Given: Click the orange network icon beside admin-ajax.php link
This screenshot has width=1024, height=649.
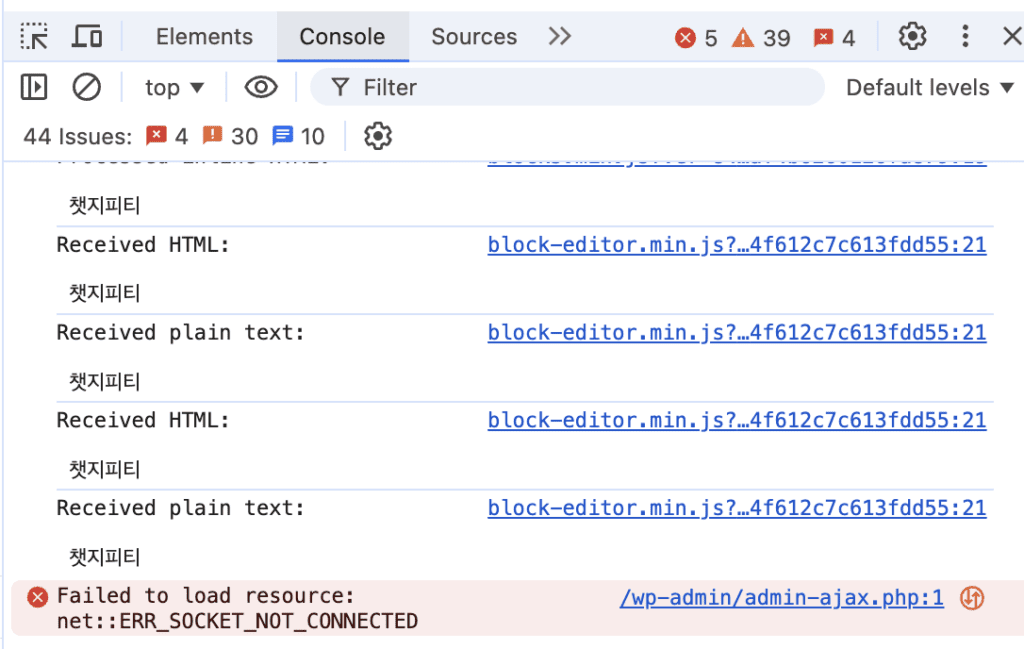Looking at the screenshot, I should pyautogui.click(x=972, y=597).
